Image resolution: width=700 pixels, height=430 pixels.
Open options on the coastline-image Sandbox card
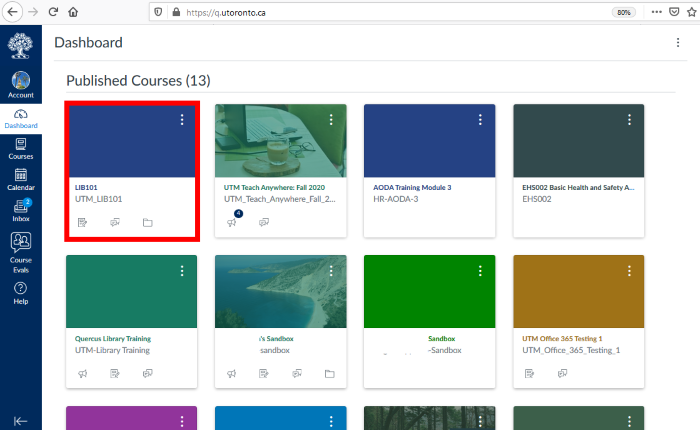(331, 271)
